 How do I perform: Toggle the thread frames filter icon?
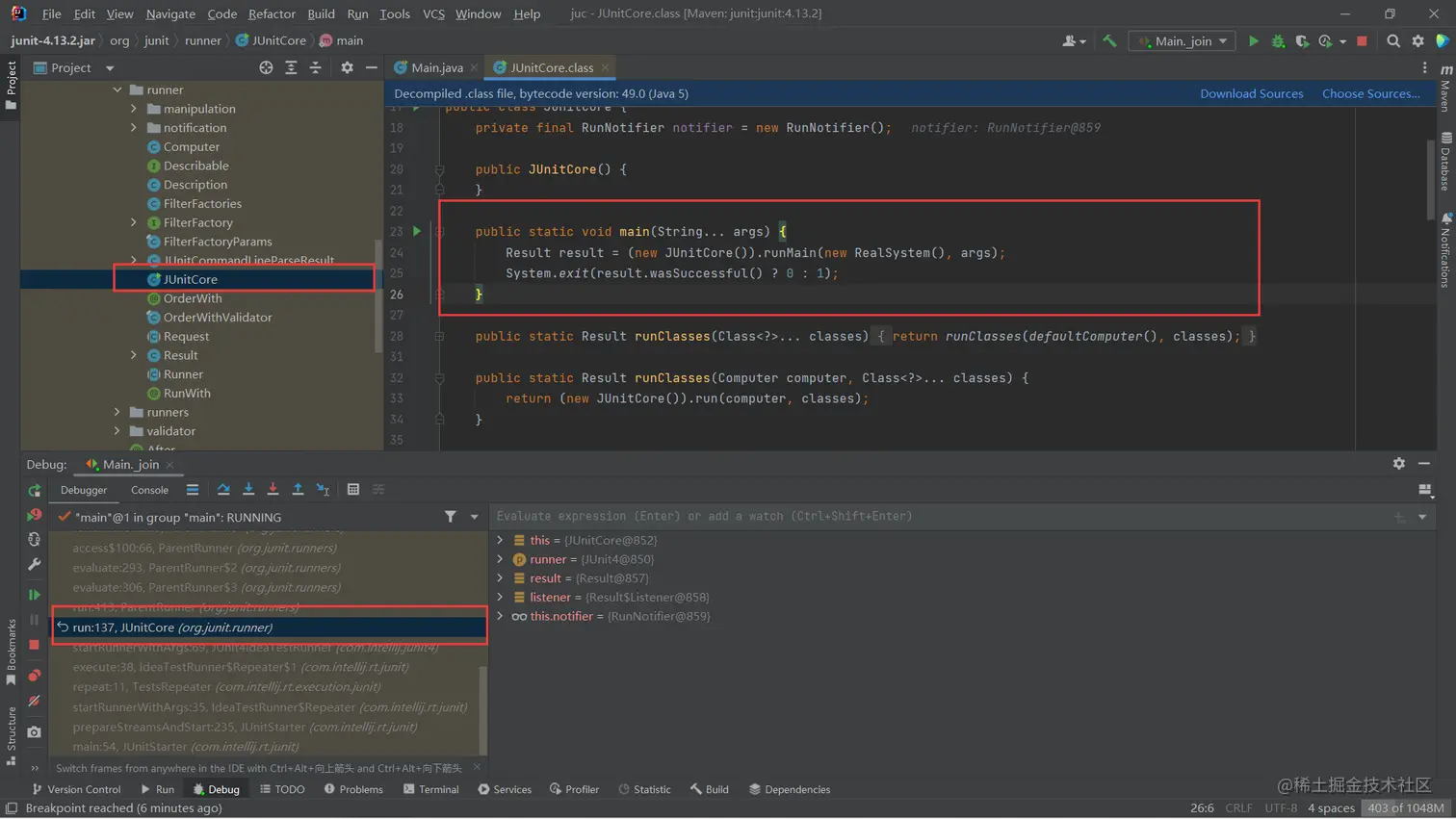[450, 517]
